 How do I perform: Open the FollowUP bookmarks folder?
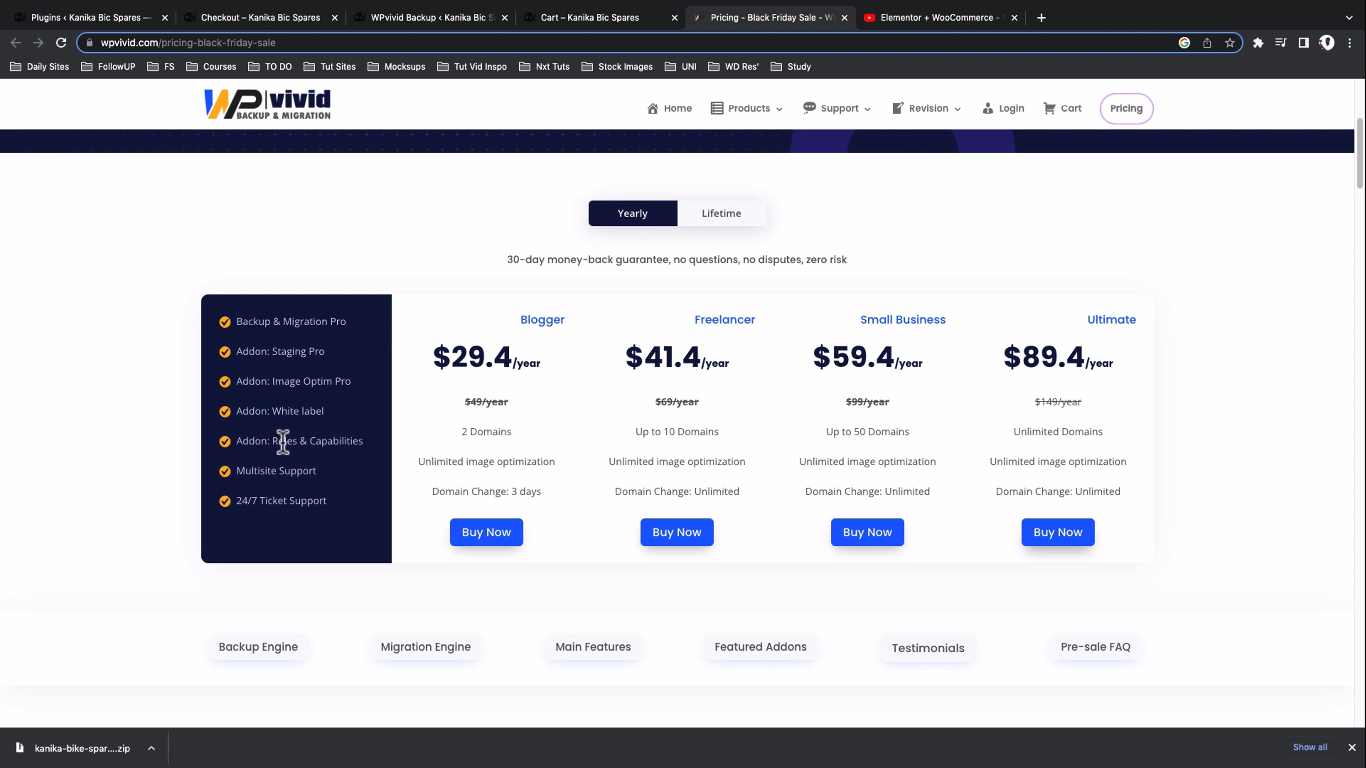108,67
